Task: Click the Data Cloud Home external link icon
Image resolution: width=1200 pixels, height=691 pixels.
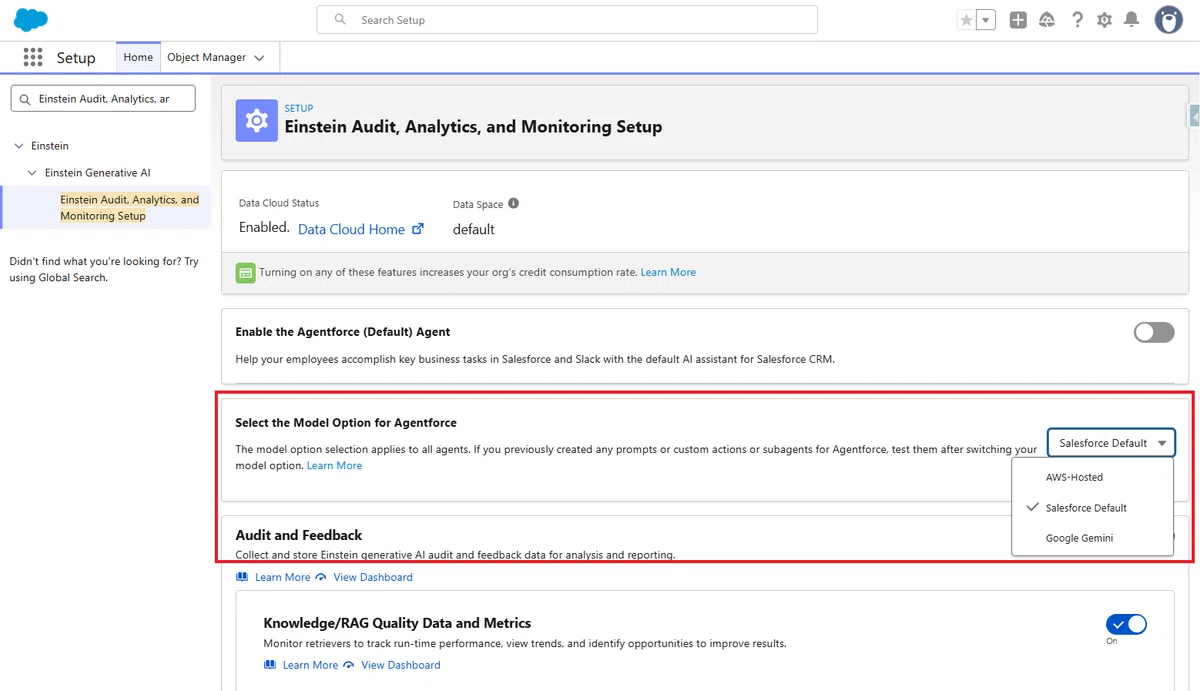Action: pyautogui.click(x=418, y=229)
